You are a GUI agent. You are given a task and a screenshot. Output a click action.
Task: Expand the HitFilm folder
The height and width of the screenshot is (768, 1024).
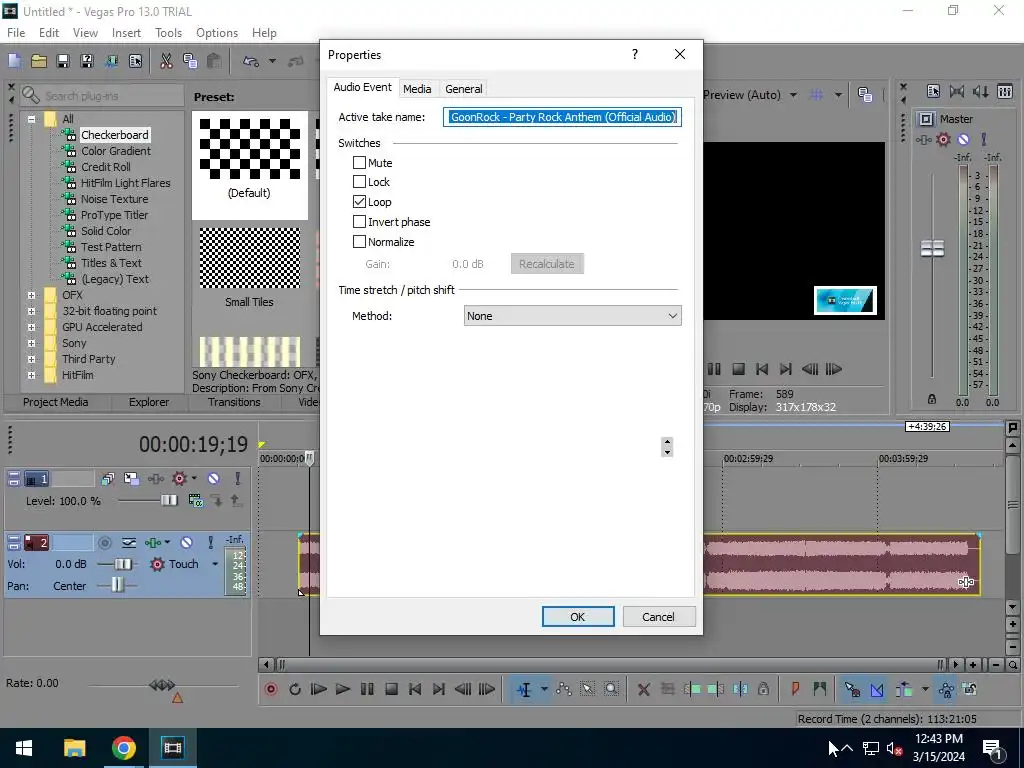pyautogui.click(x=31, y=376)
